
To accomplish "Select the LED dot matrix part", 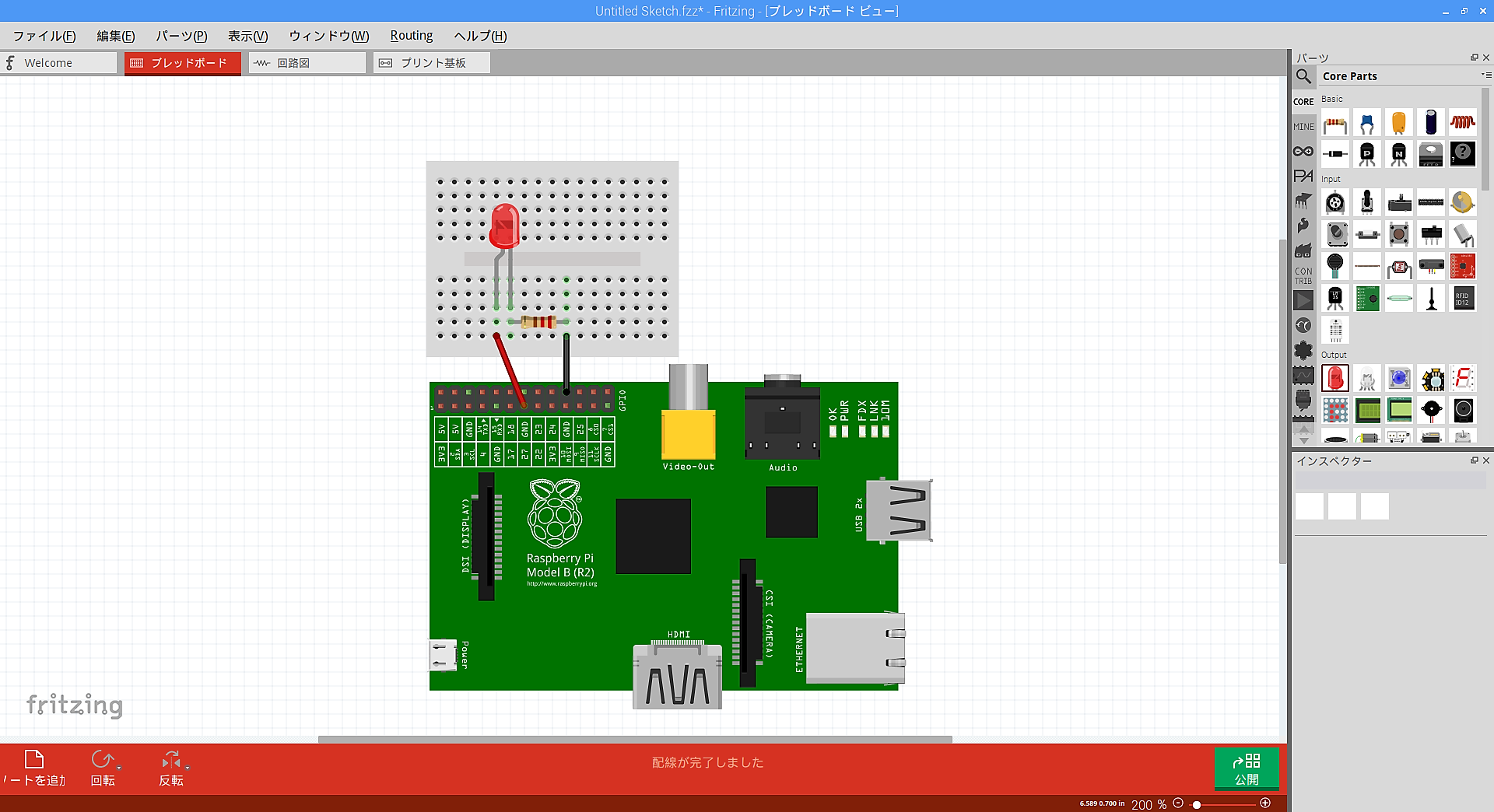I will click(x=1335, y=410).
